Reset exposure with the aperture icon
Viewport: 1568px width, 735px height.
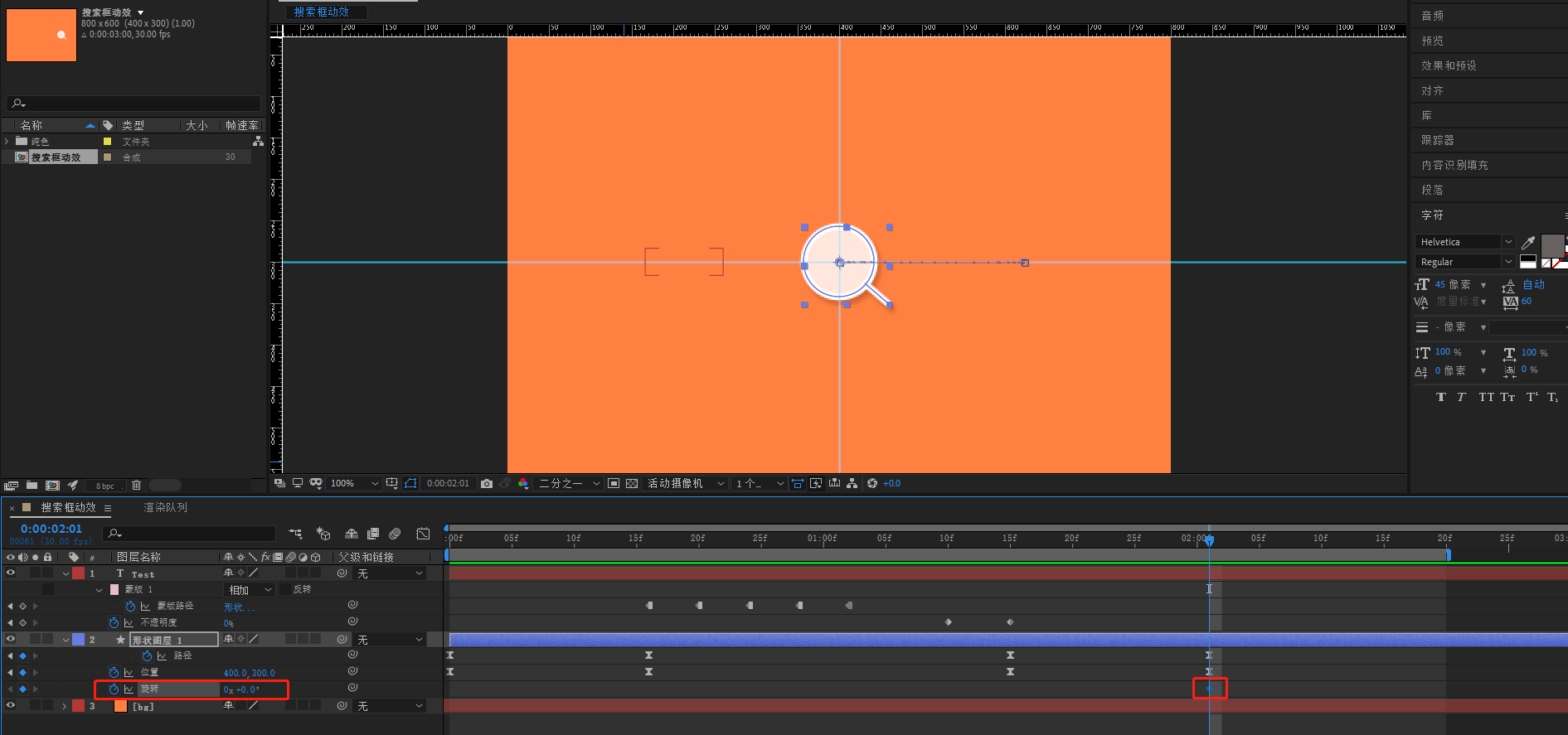coord(872,483)
